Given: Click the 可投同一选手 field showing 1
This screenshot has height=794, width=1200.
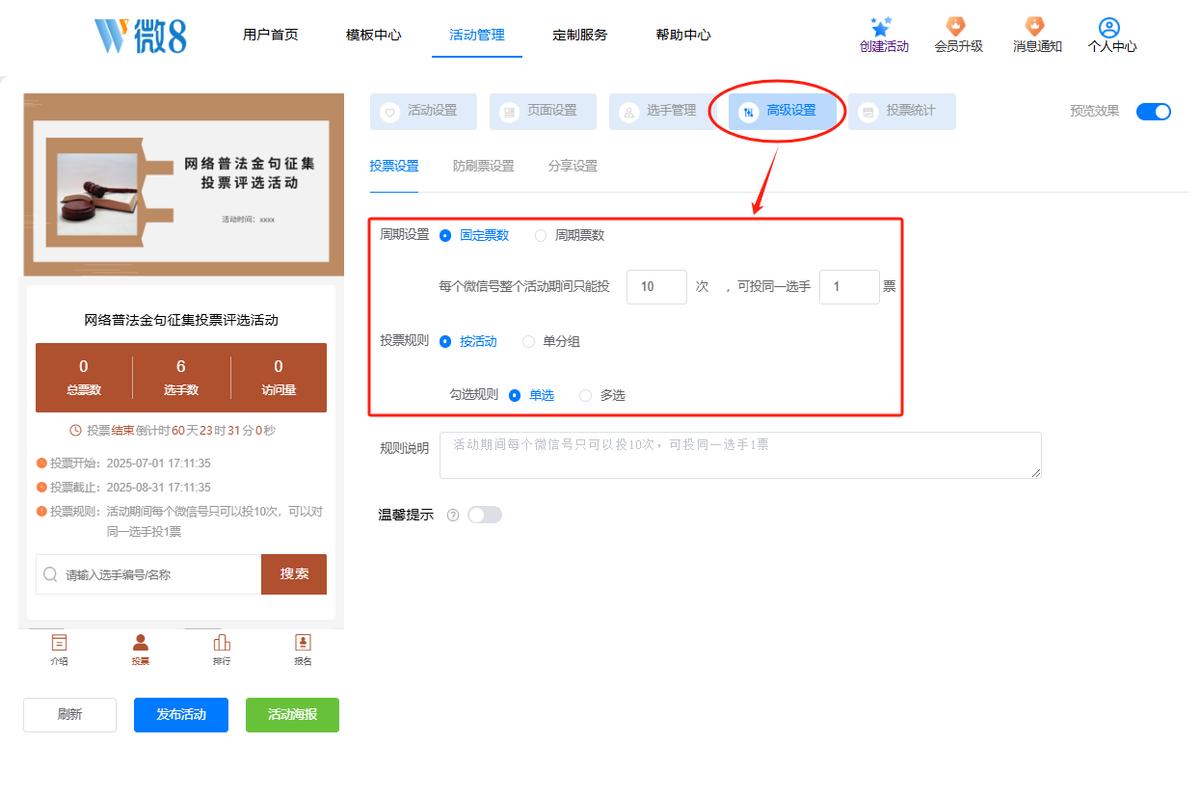Looking at the screenshot, I should tap(849, 287).
